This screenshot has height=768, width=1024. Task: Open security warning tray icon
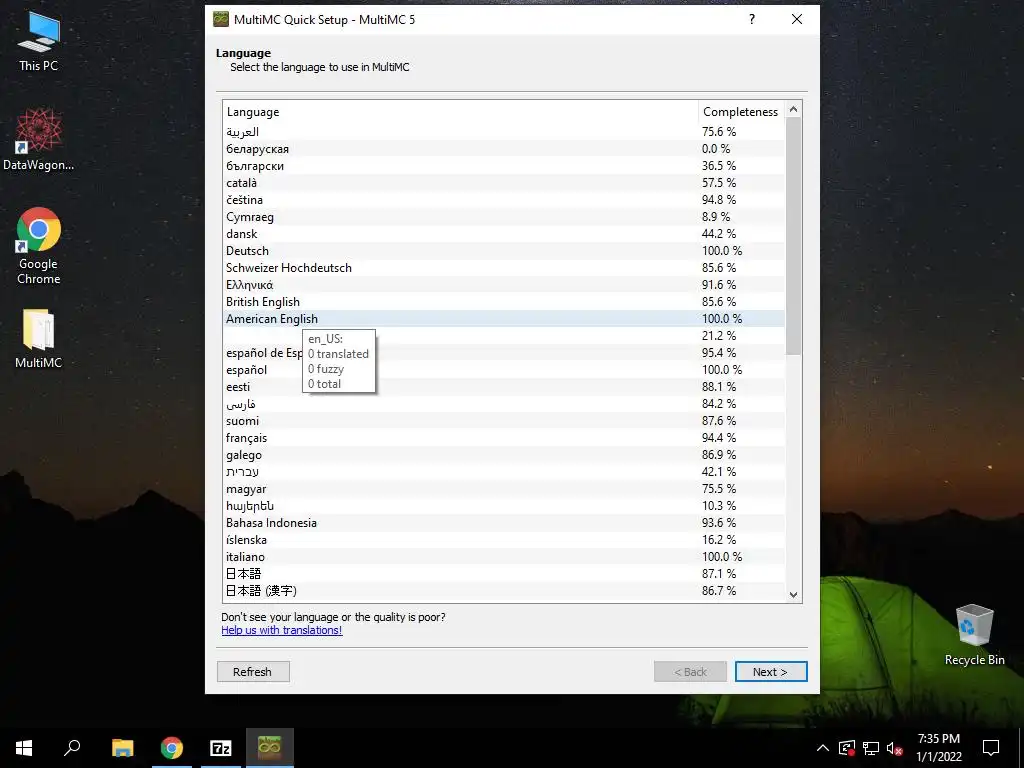[847, 748]
